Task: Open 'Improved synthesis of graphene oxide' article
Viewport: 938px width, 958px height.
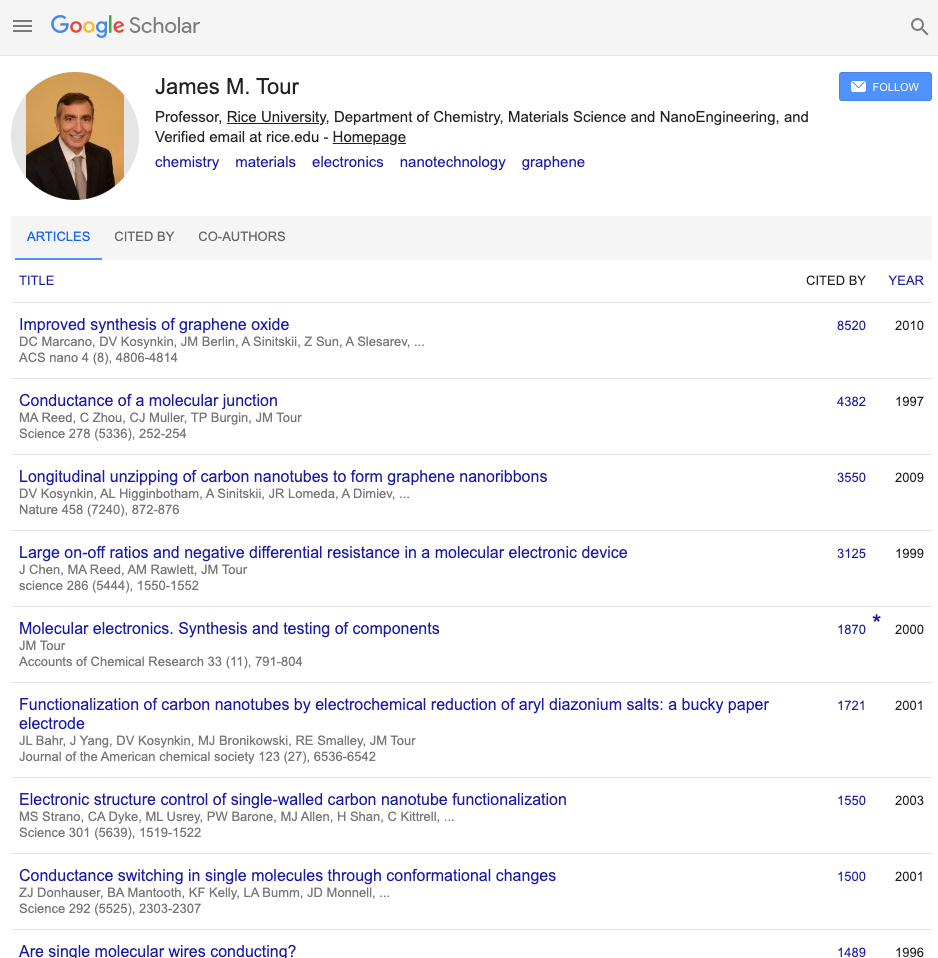Action: coord(154,324)
